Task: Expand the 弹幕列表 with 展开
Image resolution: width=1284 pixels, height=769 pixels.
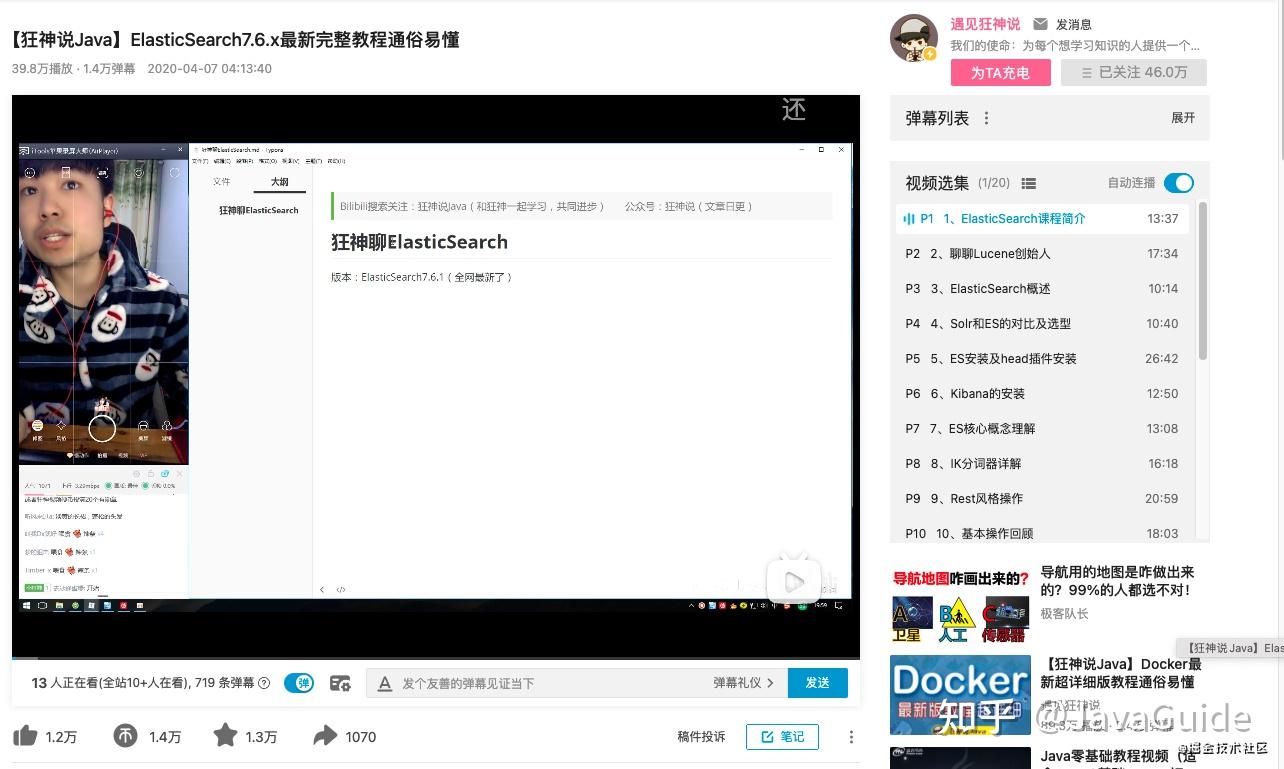Action: [1183, 118]
